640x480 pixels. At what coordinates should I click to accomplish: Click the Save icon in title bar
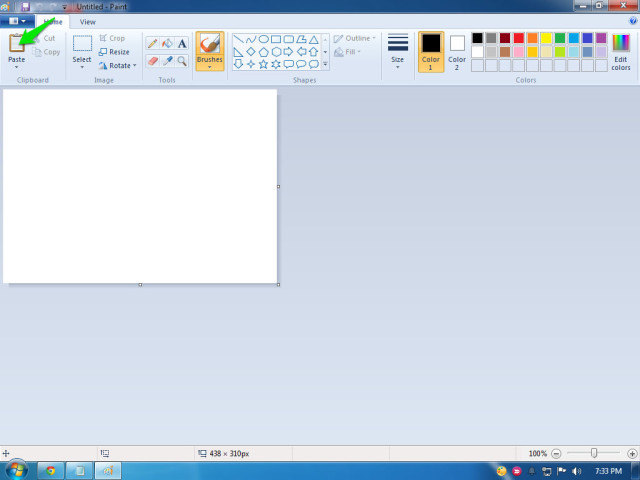(x=25, y=7)
